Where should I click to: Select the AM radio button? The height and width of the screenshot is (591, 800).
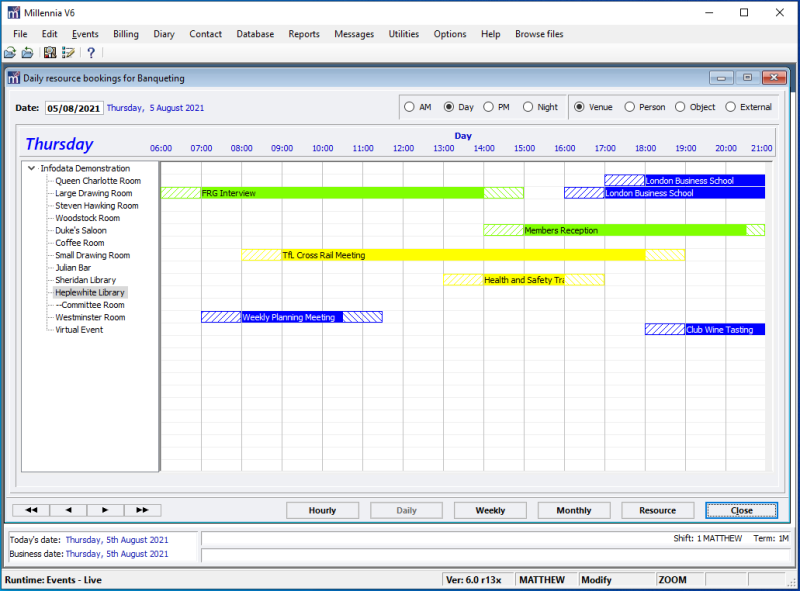(409, 107)
